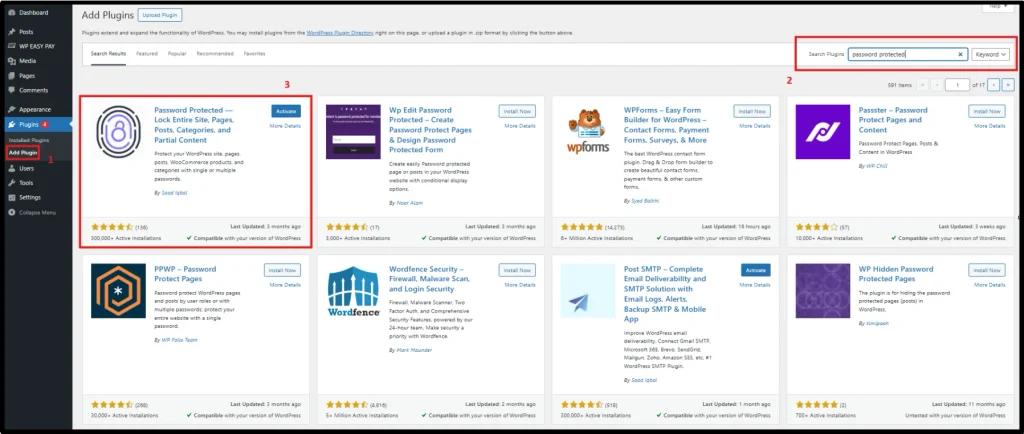Viewport: 1024px width, 434px height.
Task: Install PPWP Password Protect Pages plugin
Action: coord(282,270)
